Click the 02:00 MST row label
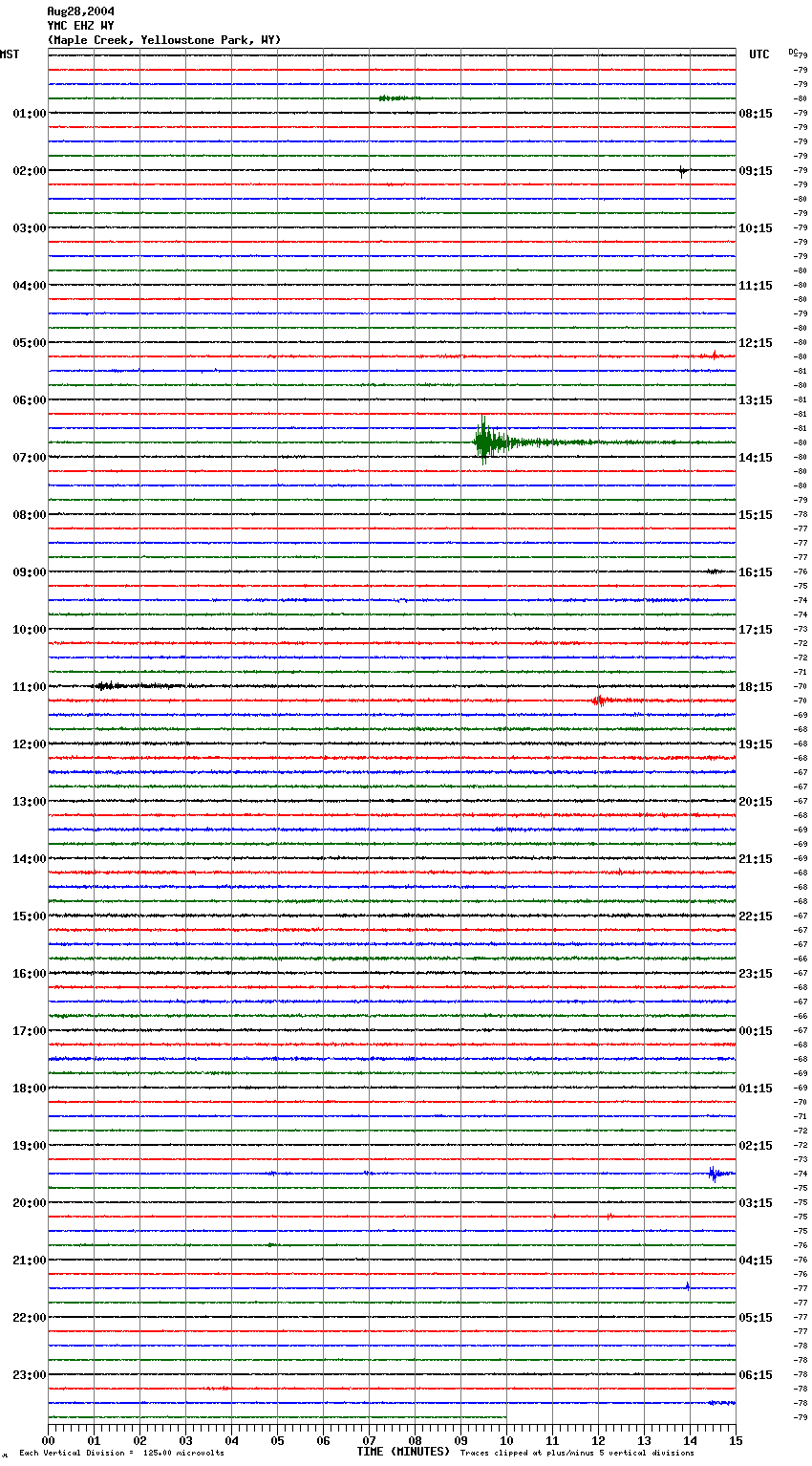Screen dimensions: 812x1466 point(29,171)
